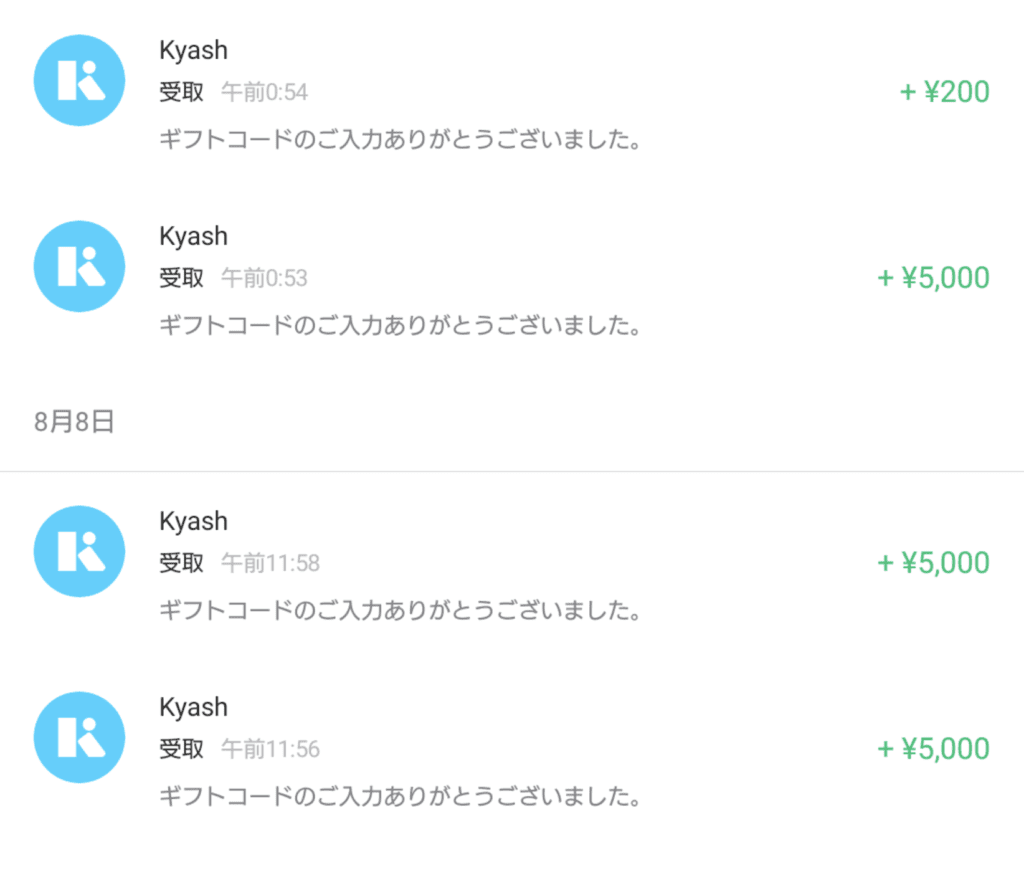Open the Kyash sender name at 午前0:53

pyautogui.click(x=193, y=236)
